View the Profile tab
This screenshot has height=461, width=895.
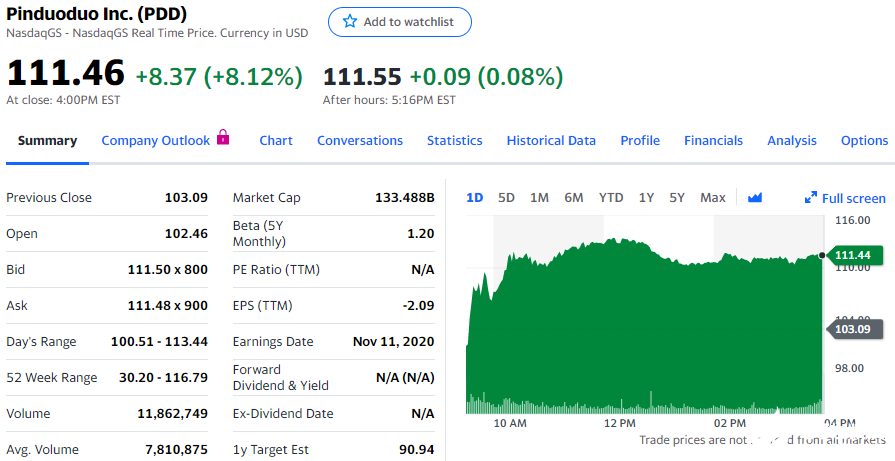640,140
